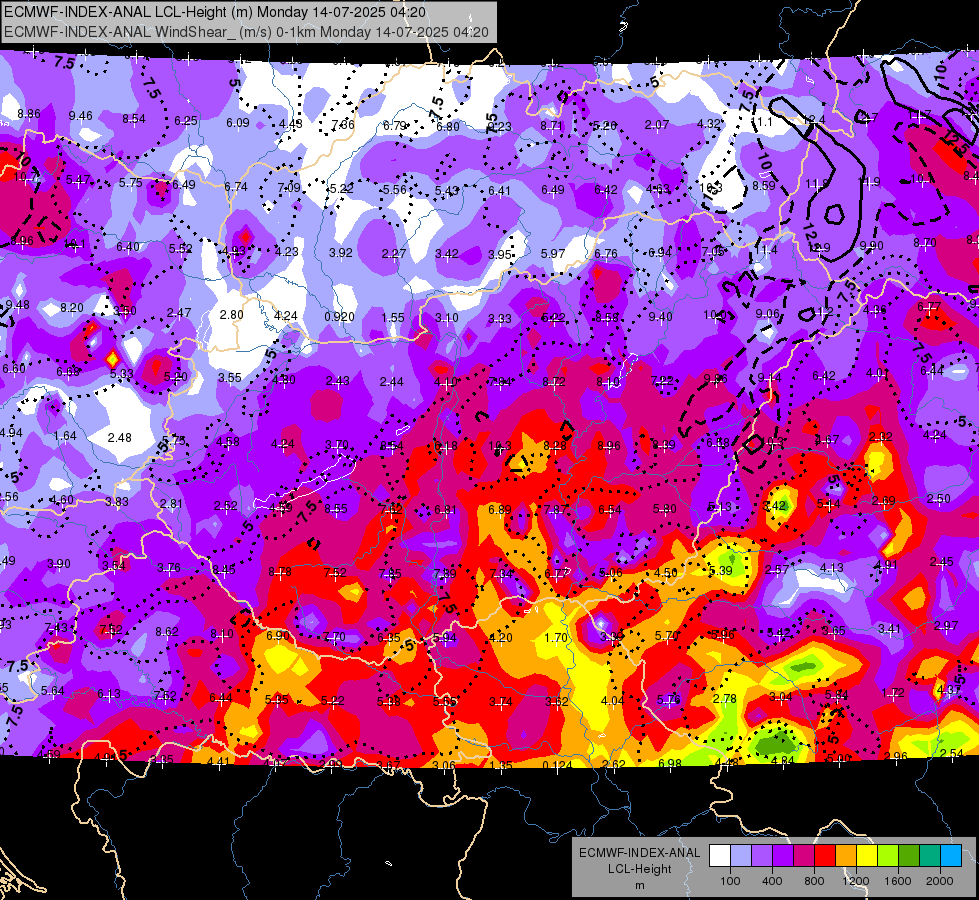Viewport: 979px width, 900px height.
Task: Click the wind shear value 9.46
Action: (81, 116)
